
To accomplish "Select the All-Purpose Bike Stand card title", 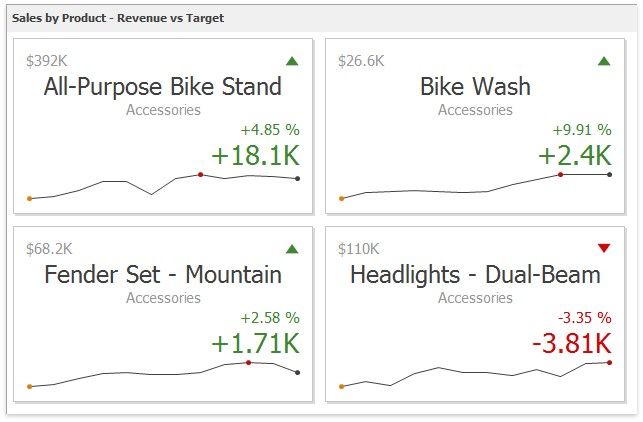I will point(163,86).
